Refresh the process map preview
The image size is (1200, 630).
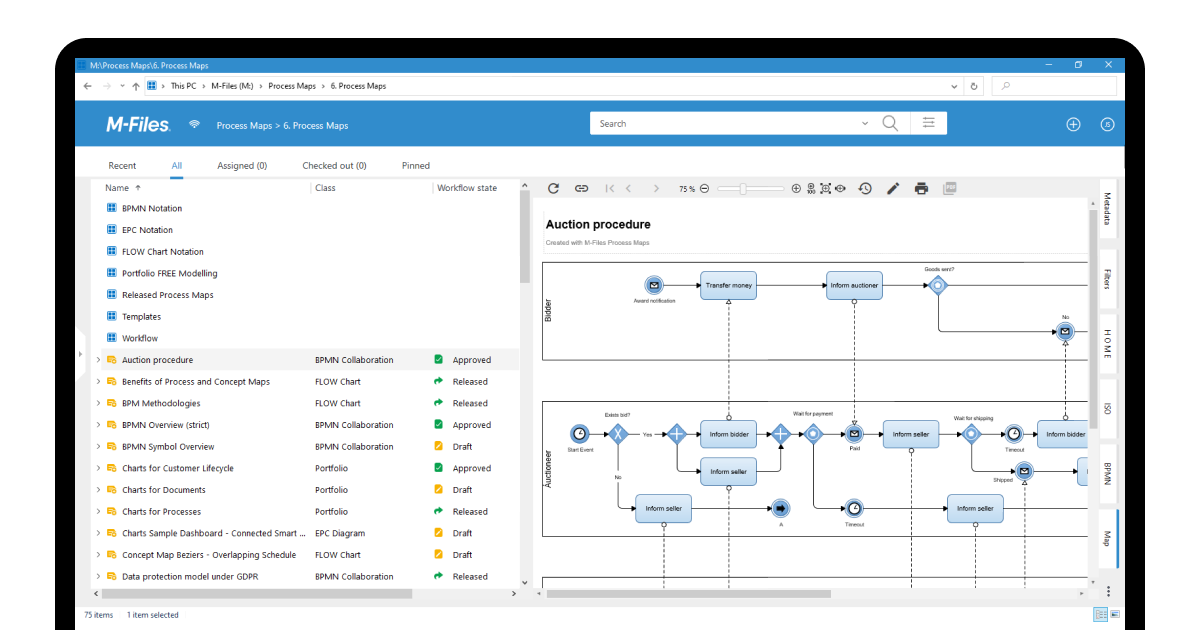click(x=553, y=188)
